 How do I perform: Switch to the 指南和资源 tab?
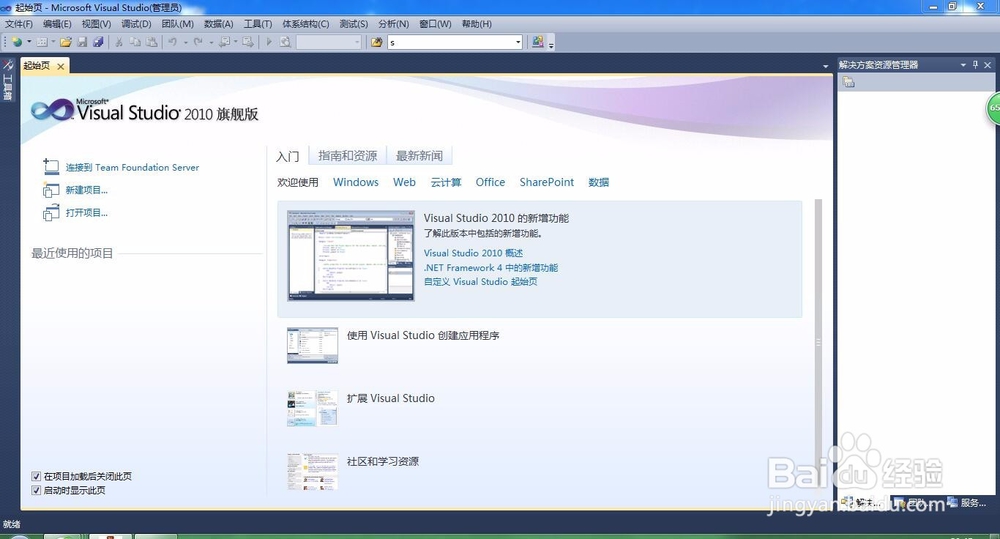(348, 156)
